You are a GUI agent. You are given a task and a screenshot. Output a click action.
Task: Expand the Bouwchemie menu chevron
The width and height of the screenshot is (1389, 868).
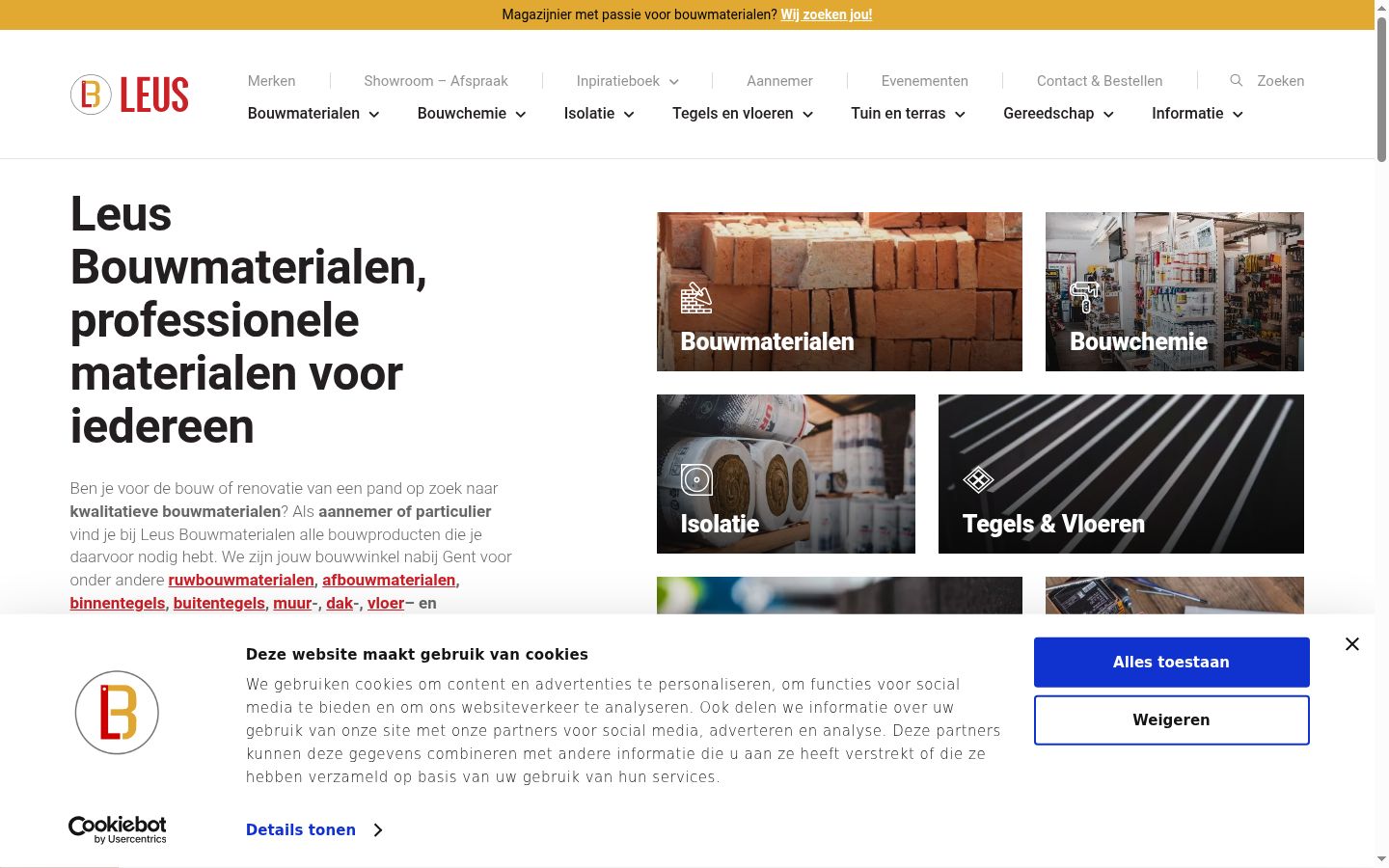click(521, 114)
